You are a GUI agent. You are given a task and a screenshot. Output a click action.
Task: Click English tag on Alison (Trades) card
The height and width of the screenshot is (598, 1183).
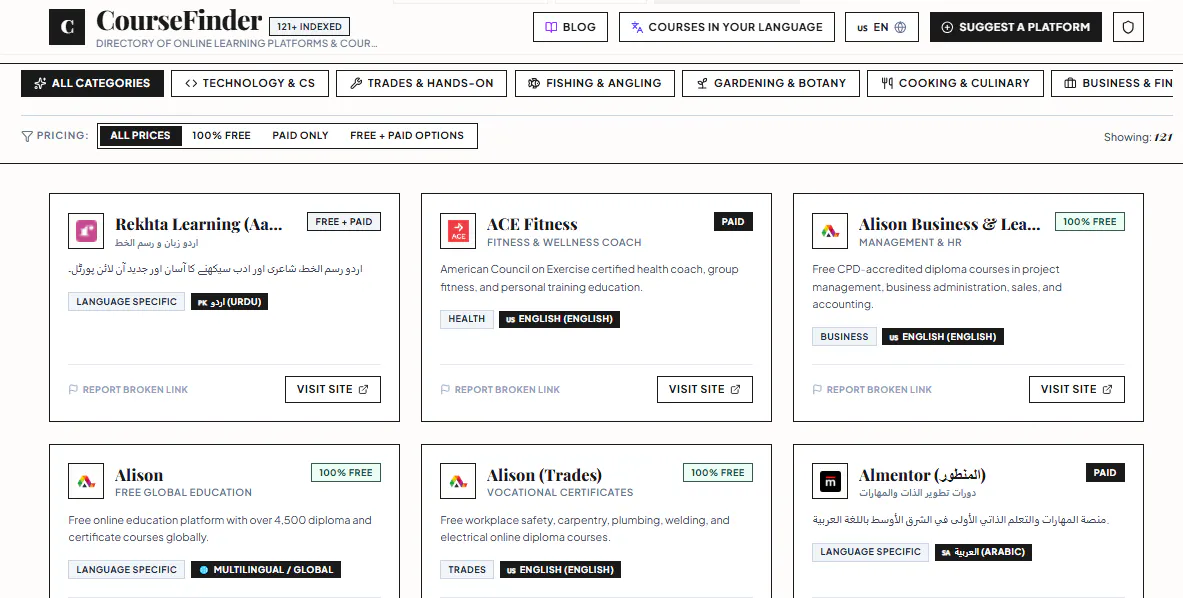click(560, 569)
